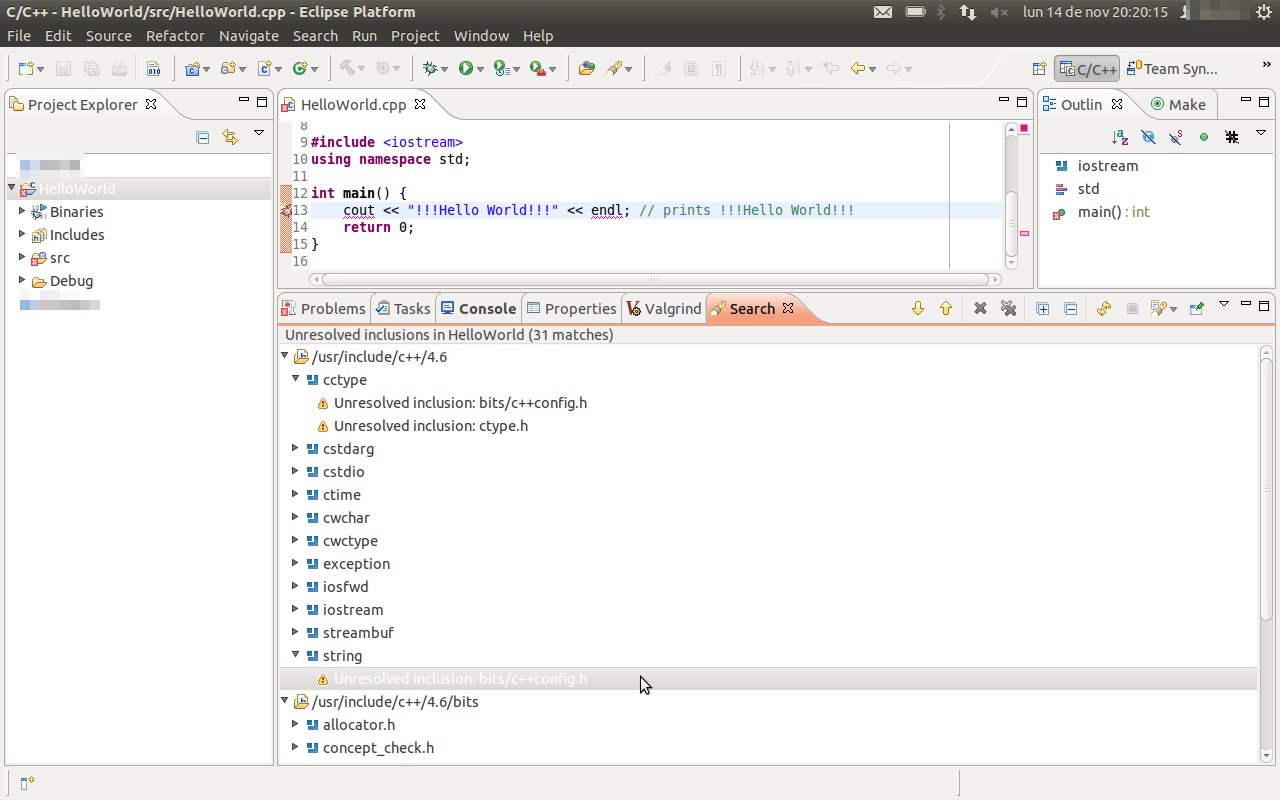1280x800 pixels.
Task: Switch to the Console tab
Action: (478, 309)
